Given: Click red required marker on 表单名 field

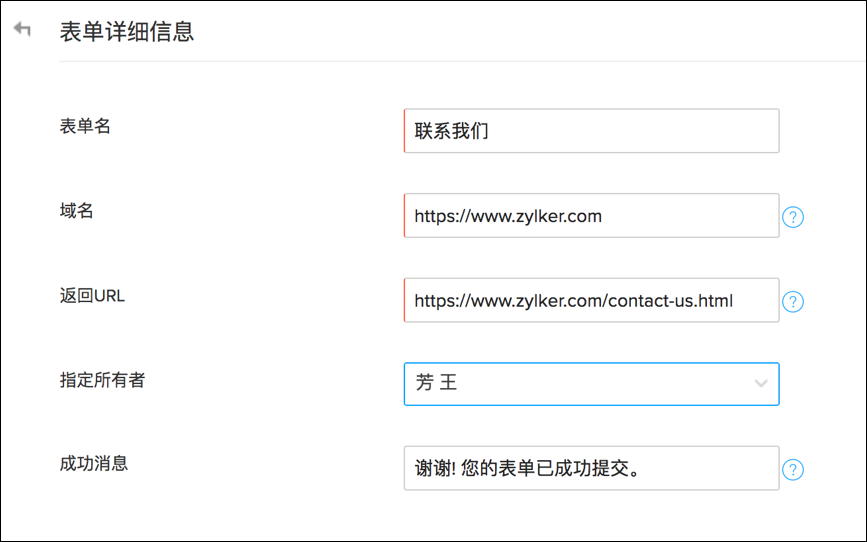Looking at the screenshot, I should [405, 131].
